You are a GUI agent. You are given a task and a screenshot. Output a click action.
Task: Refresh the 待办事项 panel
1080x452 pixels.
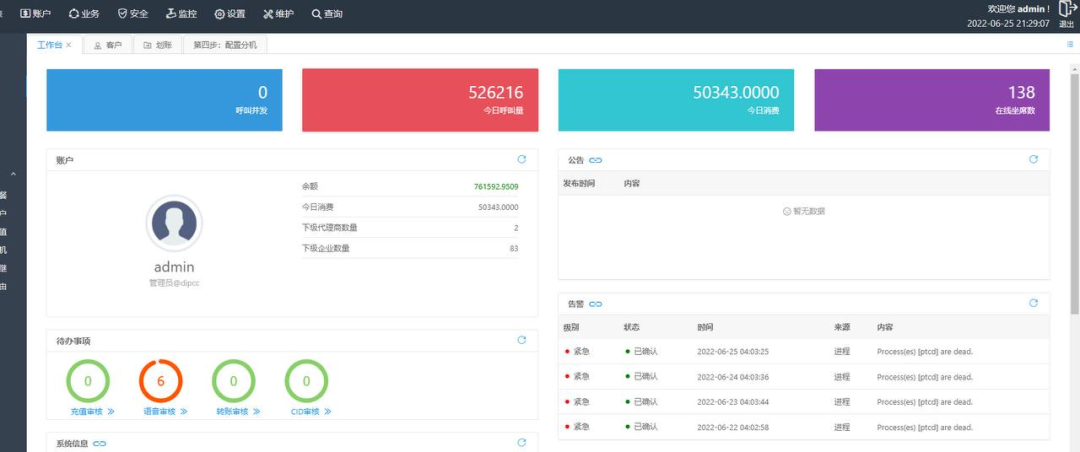(521, 340)
